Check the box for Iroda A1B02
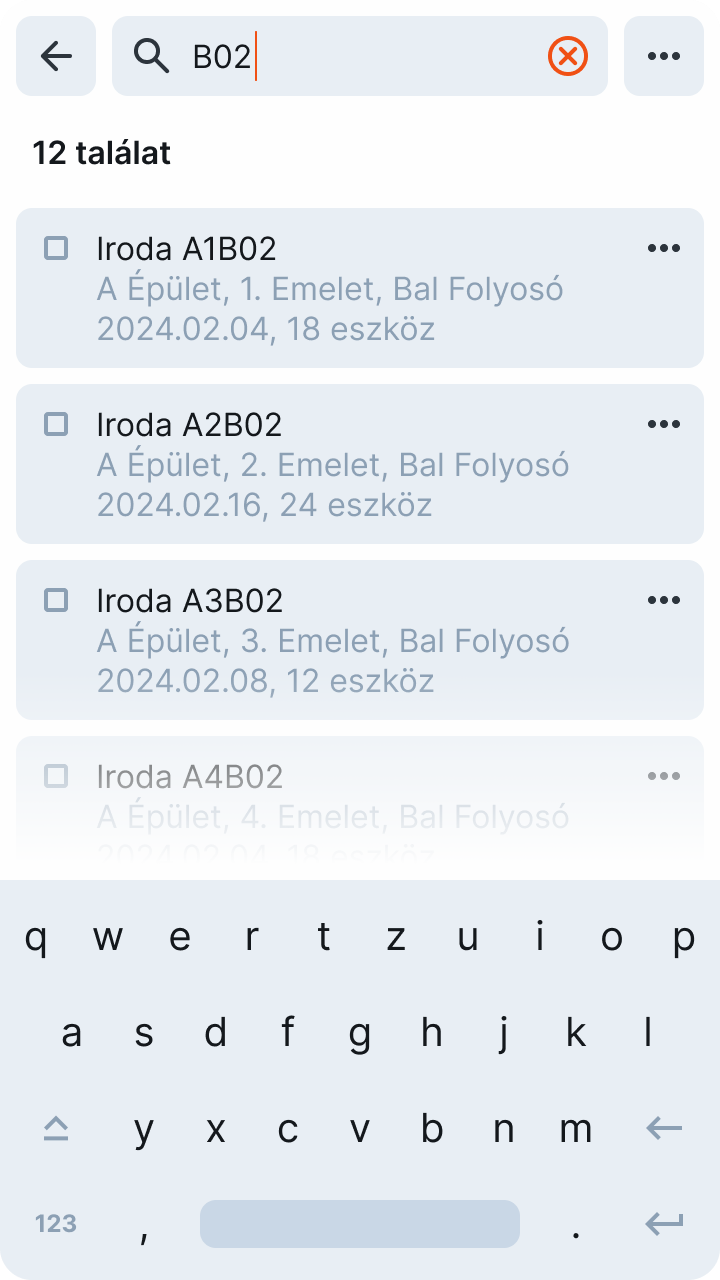The image size is (720, 1280). 56,248
